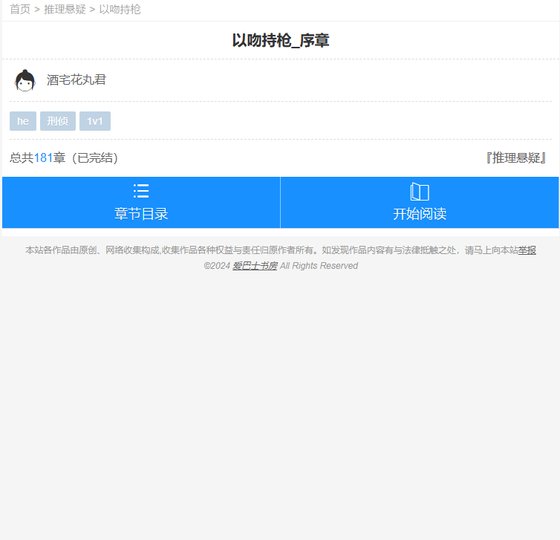
Task: Select the 刑侦 tag
Action: click(x=58, y=121)
